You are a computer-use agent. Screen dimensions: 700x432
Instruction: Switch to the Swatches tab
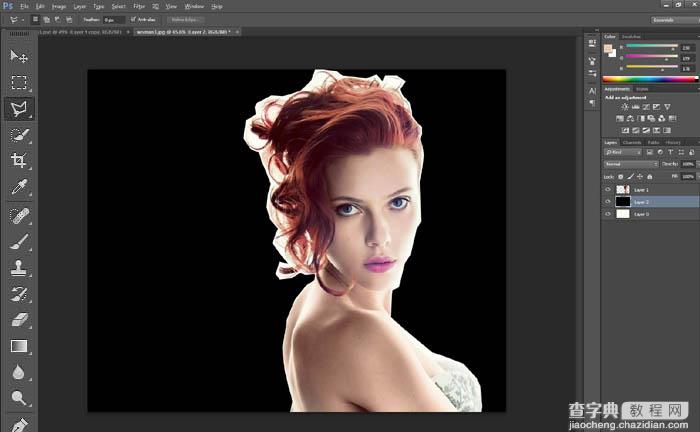[631, 37]
